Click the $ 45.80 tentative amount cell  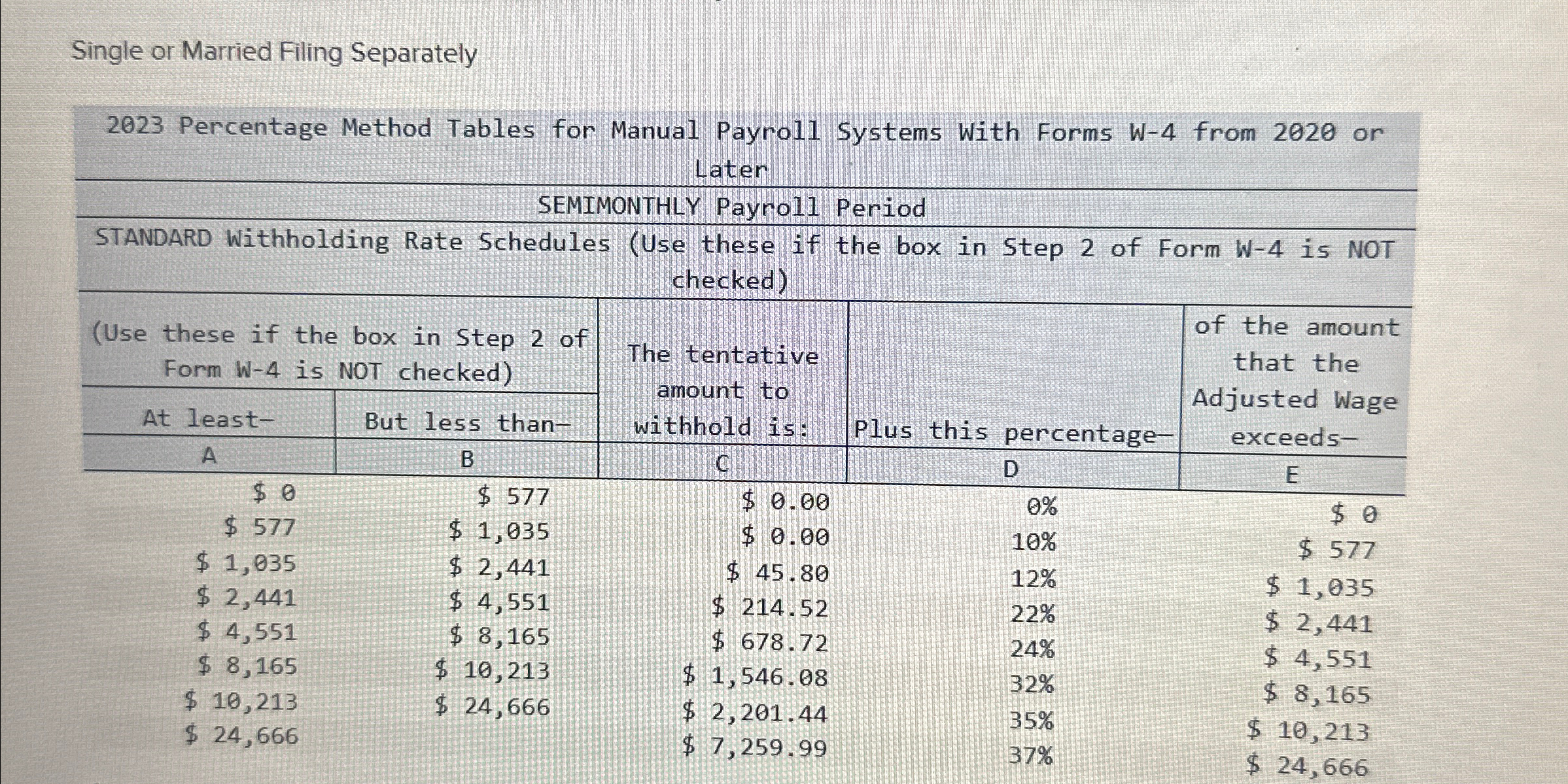(777, 573)
